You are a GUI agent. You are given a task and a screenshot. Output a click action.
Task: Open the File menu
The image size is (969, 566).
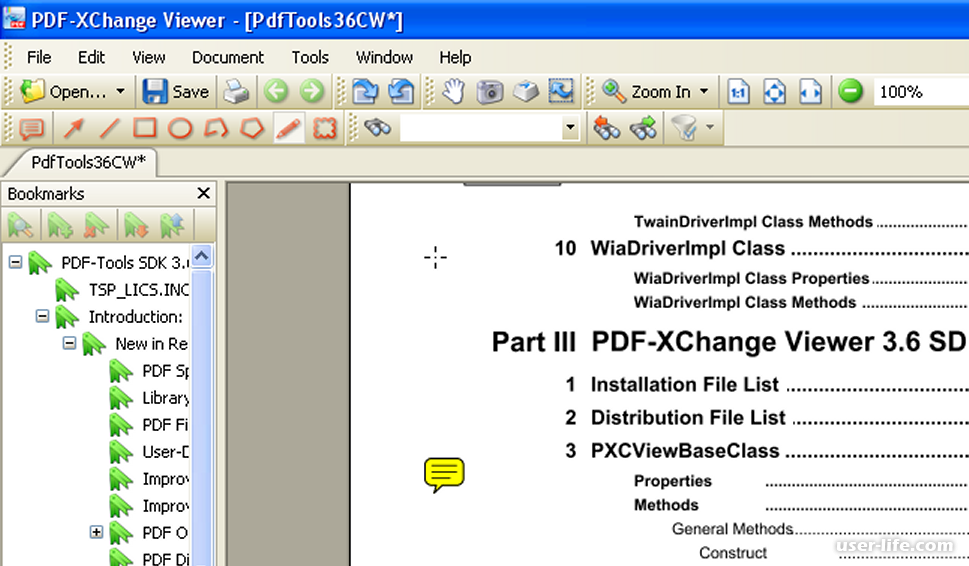click(39, 57)
